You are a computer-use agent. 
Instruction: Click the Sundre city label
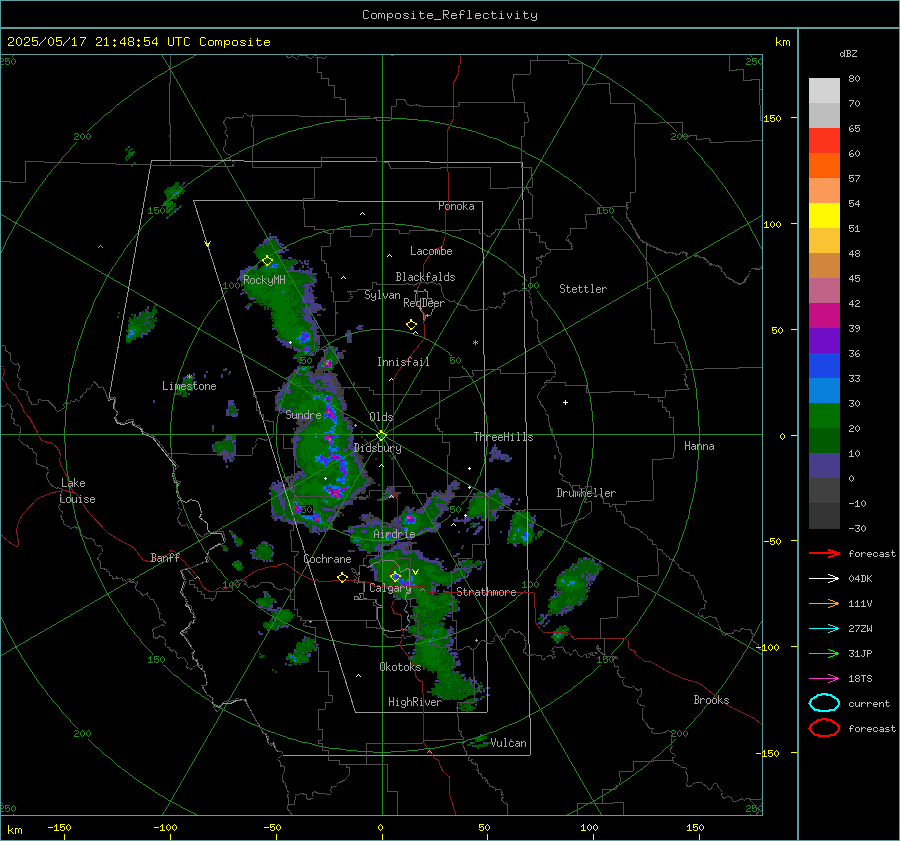(303, 414)
